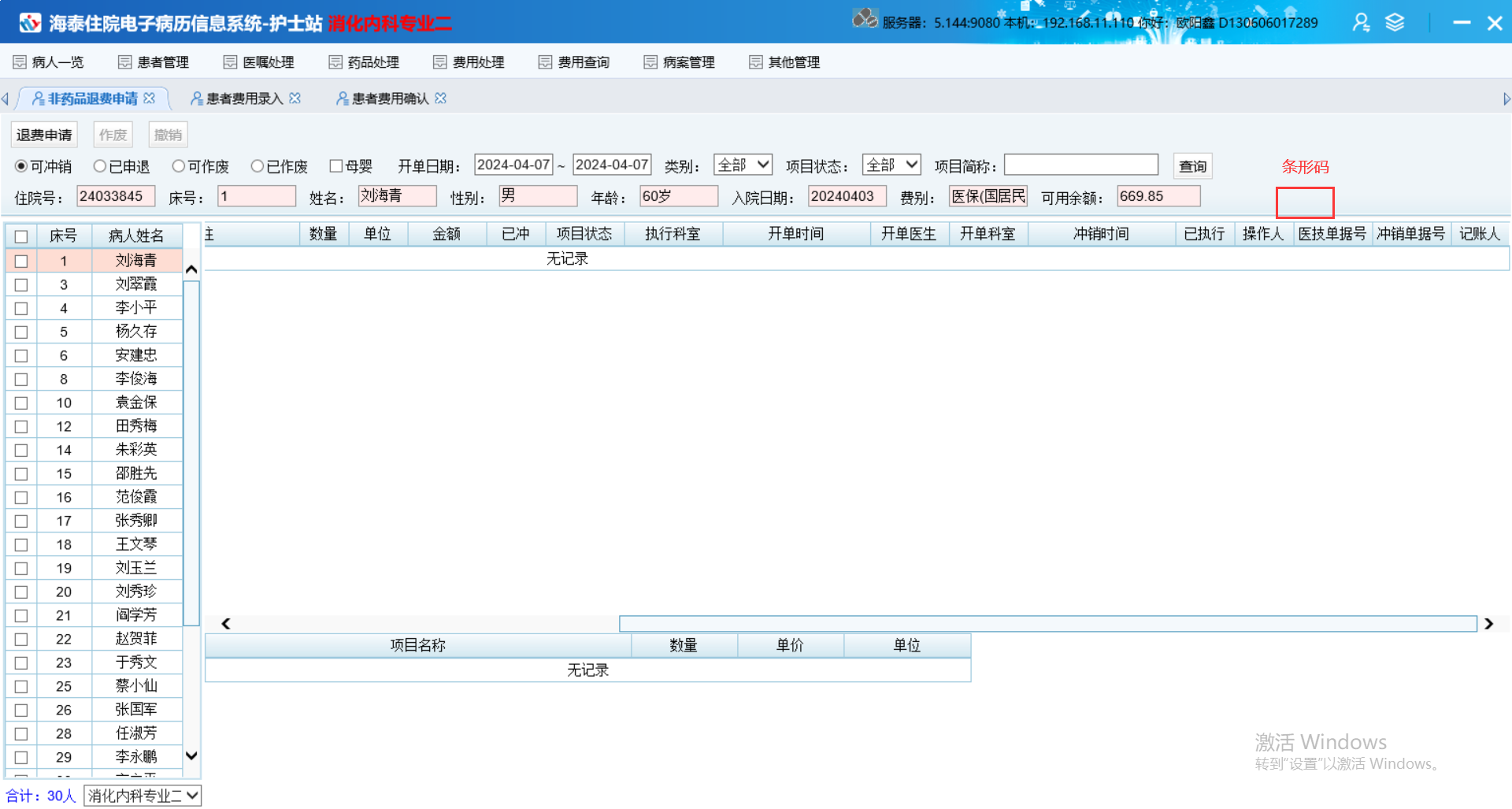Open the 药品处理 menu
Image resolution: width=1512 pixels, height=809 pixels.
(364, 62)
